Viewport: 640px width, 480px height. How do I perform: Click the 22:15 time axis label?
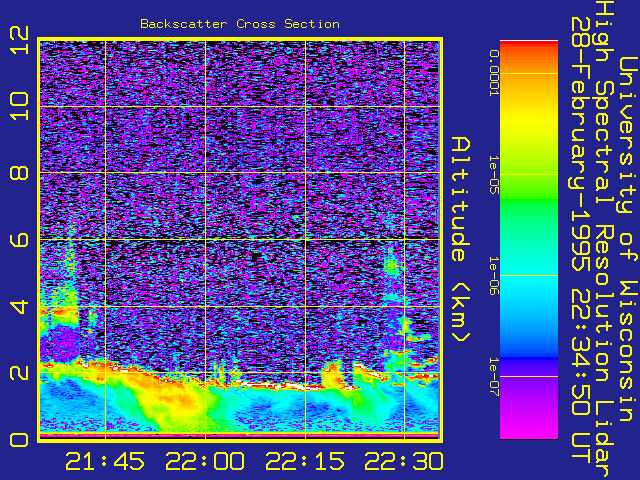305,461
